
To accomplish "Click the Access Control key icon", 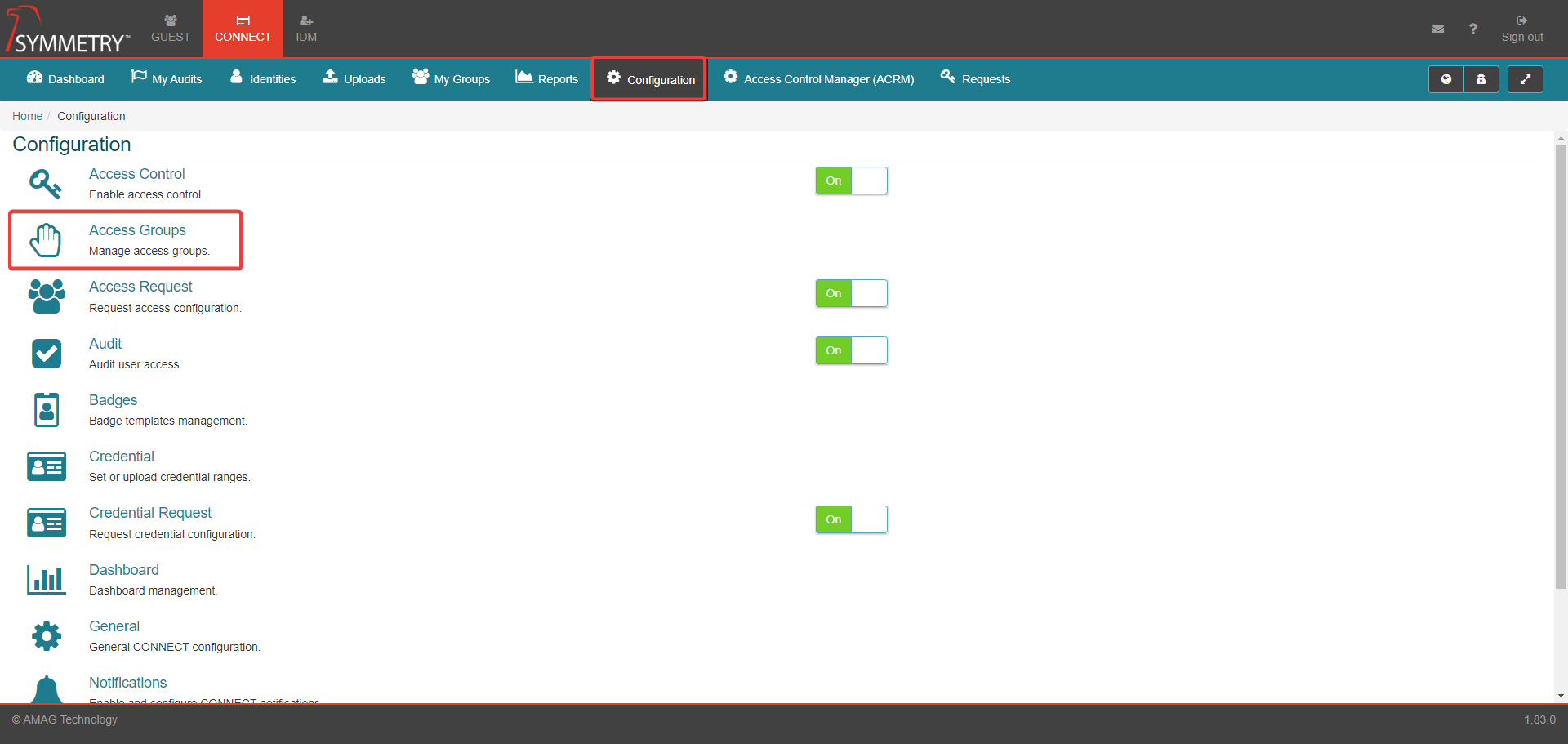I will click(x=46, y=184).
